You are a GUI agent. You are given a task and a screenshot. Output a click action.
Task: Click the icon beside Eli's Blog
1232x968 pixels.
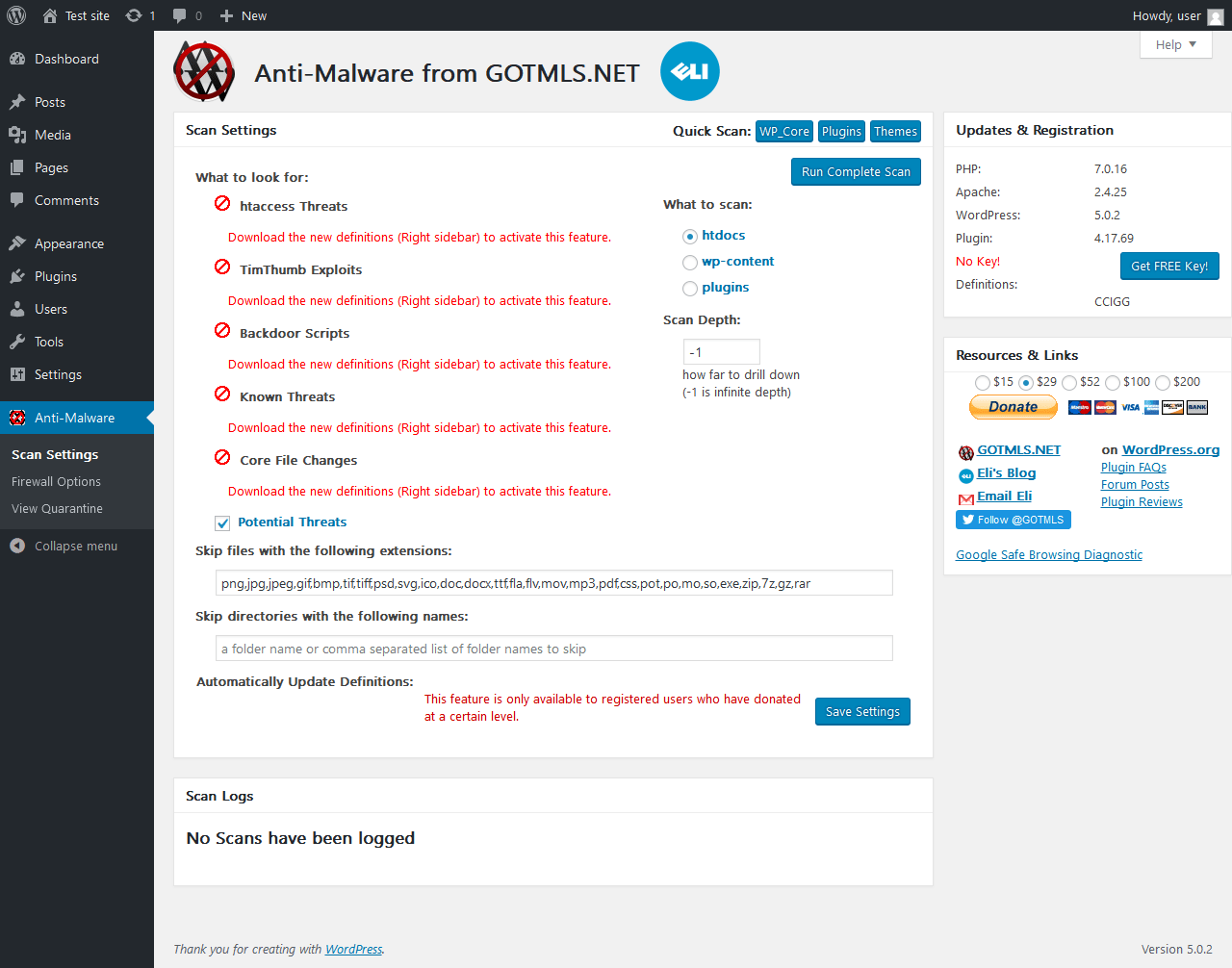966,475
